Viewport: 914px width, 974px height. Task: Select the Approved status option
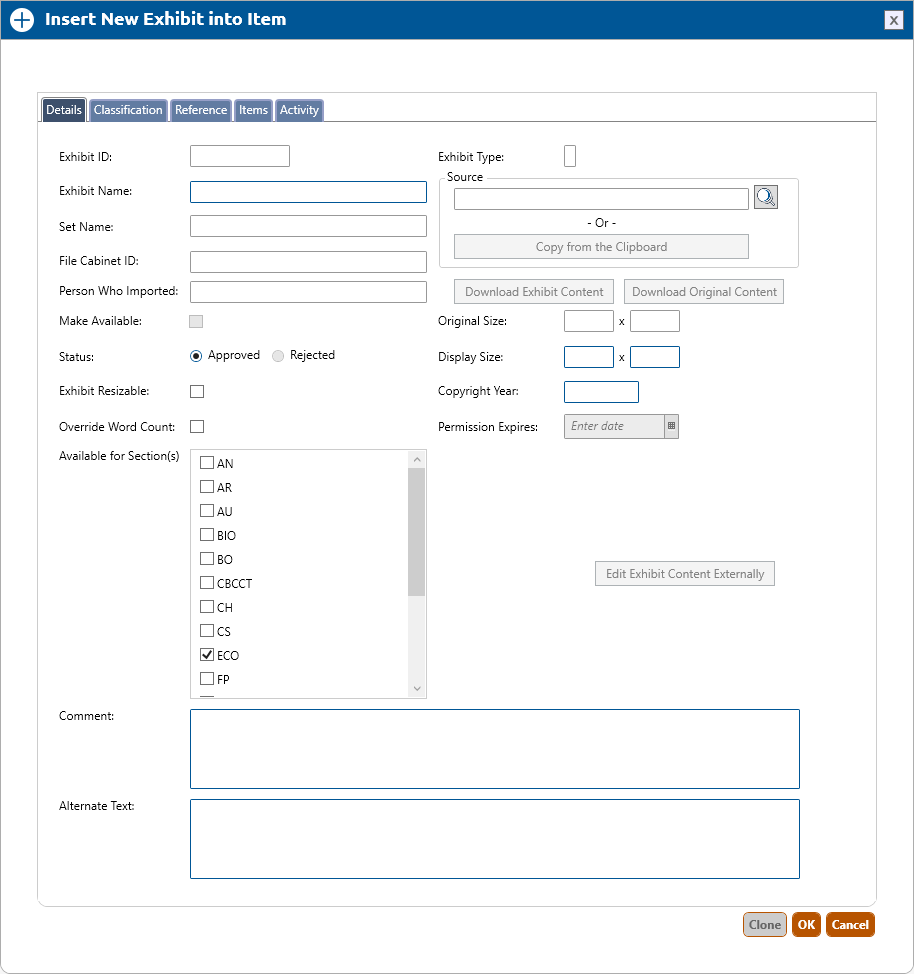tap(196, 356)
